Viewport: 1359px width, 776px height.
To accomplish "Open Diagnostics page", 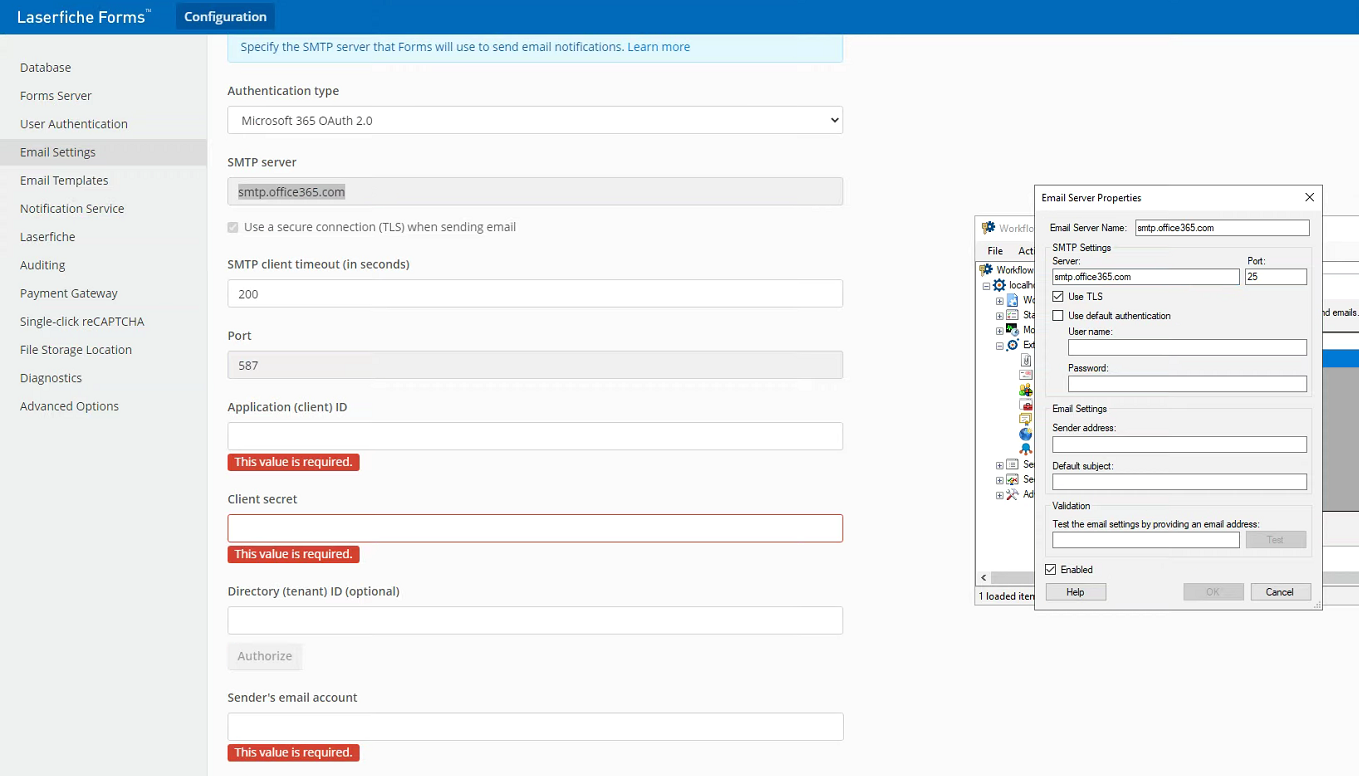I will [51, 378].
